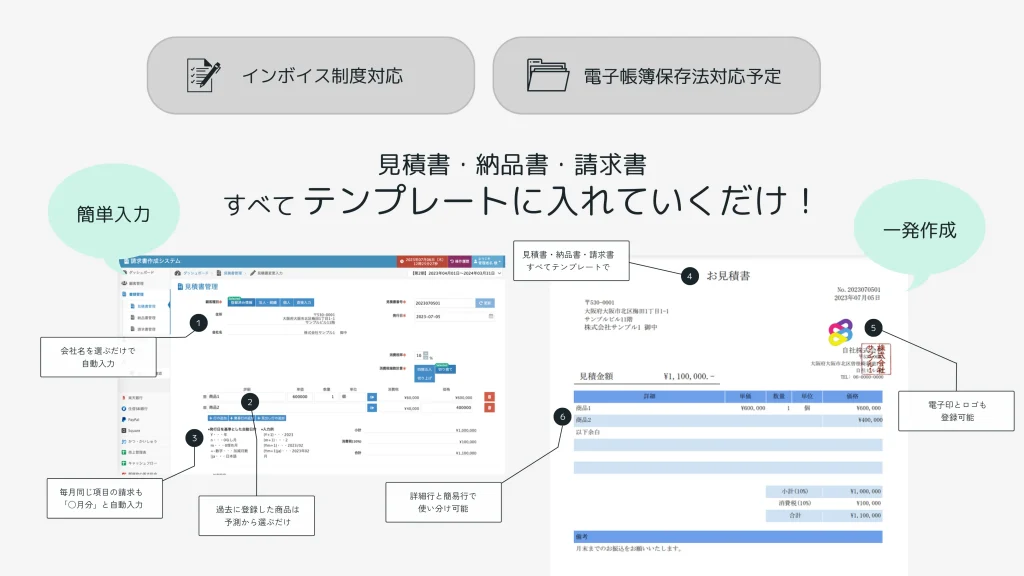Click ダッシュボード in the breadcrumb trail
Viewport: 1024px width, 576px height.
point(192,273)
